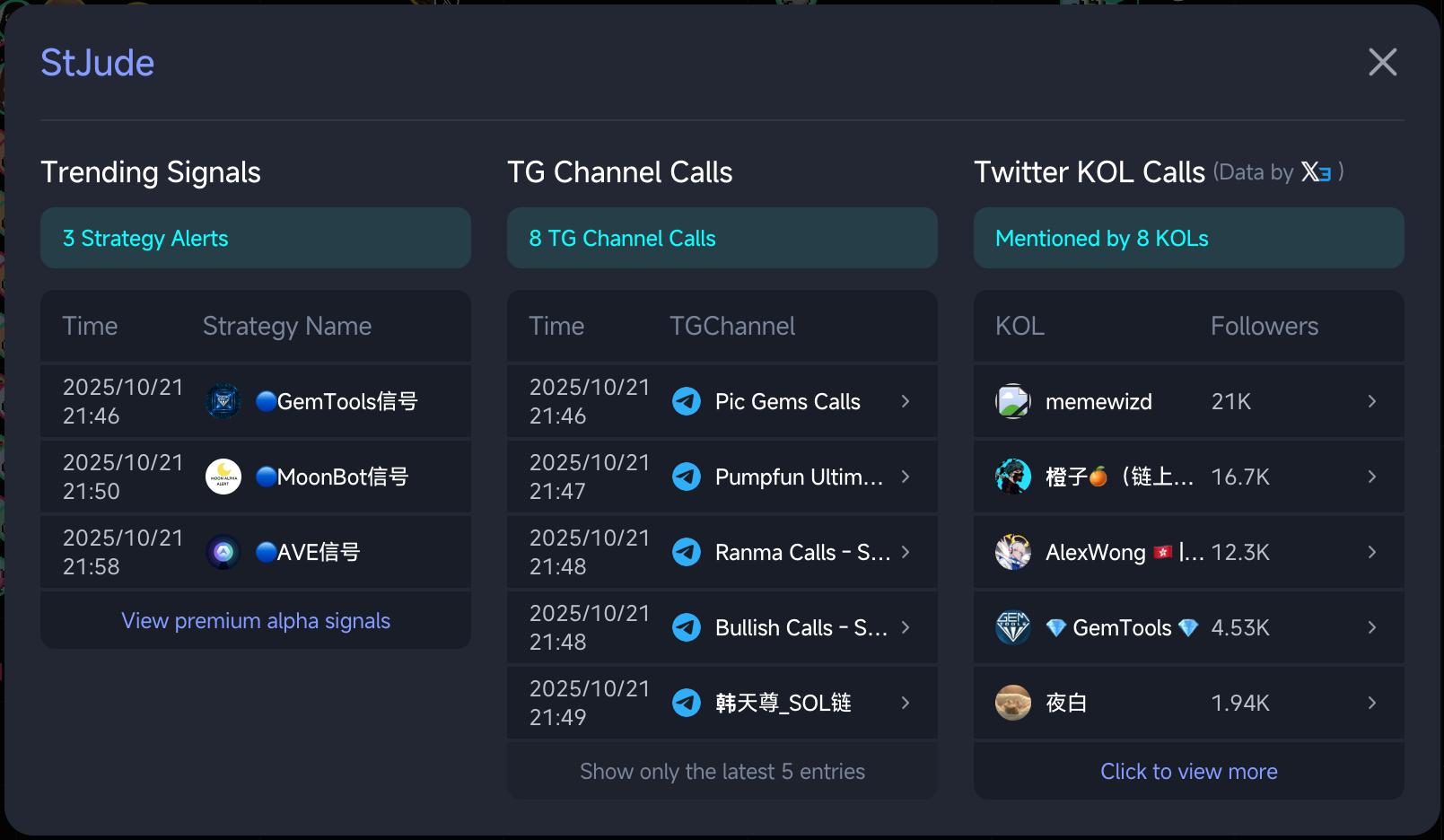Click the AlexWong avatar icon
The image size is (1444, 840).
pos(1013,552)
